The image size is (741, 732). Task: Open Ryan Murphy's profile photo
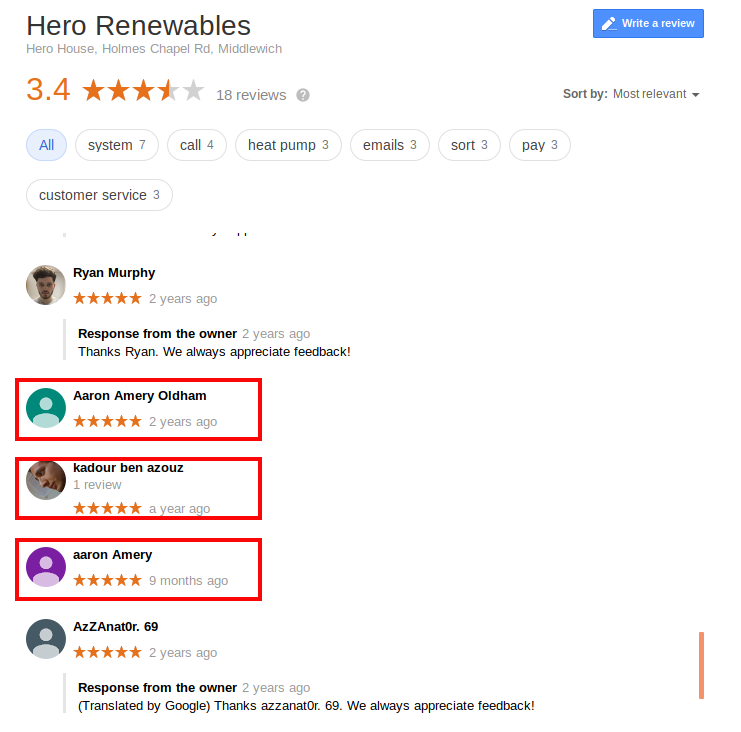[x=46, y=285]
